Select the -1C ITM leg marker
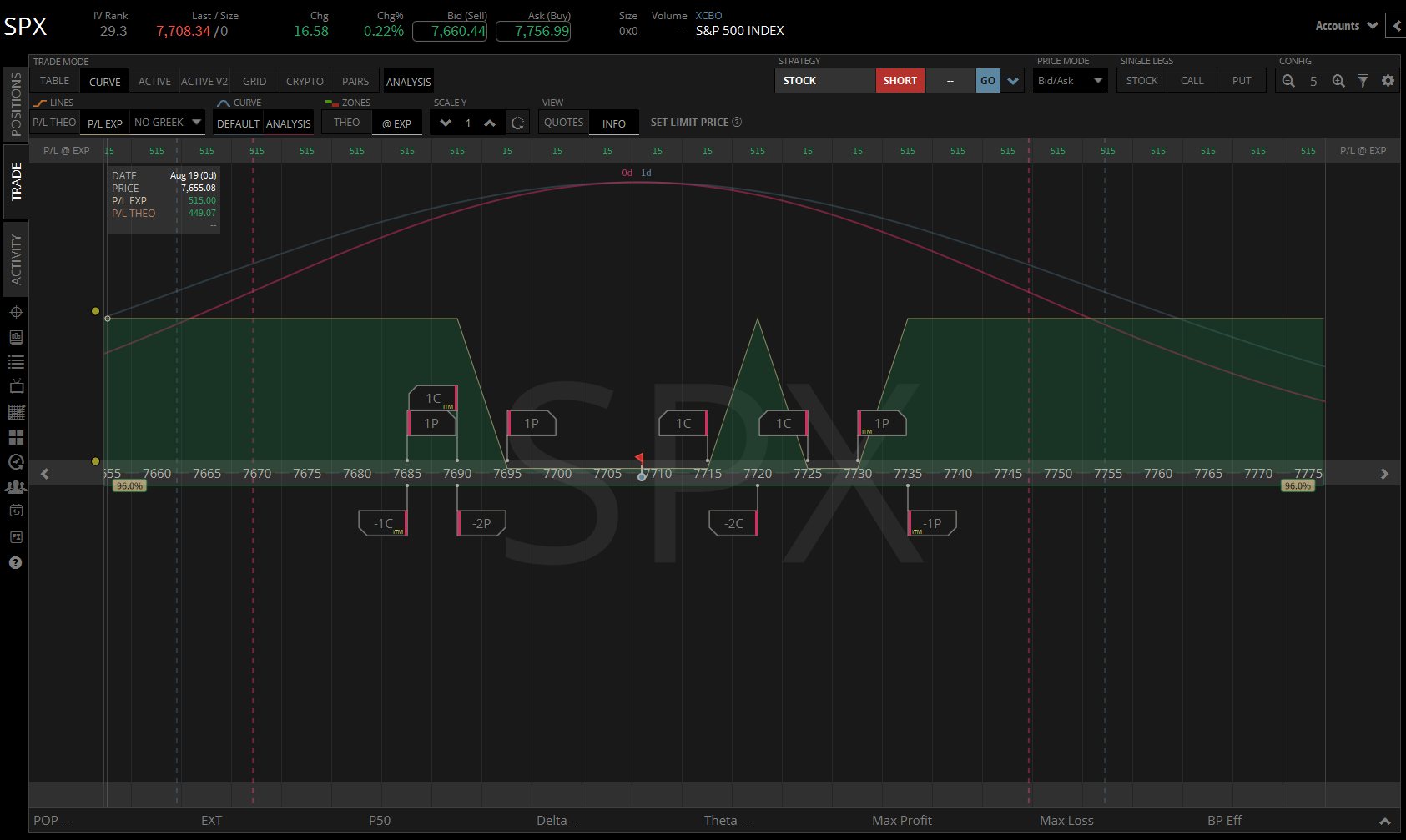The width and height of the screenshot is (1406, 840). click(x=383, y=523)
